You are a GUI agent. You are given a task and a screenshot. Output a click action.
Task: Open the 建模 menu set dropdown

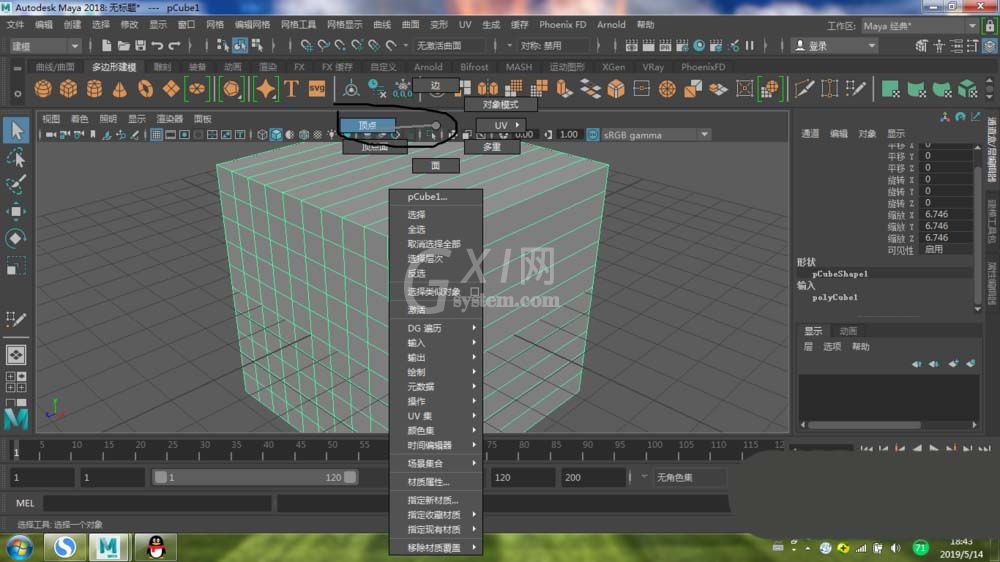pyautogui.click(x=45, y=46)
